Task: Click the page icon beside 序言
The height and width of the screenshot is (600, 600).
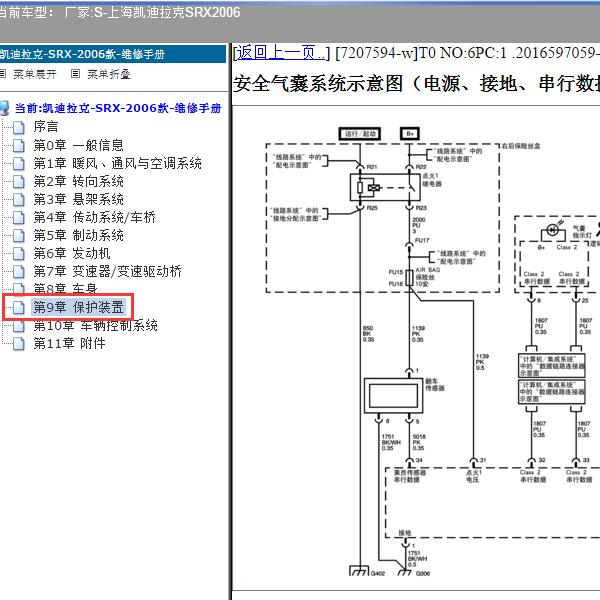Action: coord(18,127)
